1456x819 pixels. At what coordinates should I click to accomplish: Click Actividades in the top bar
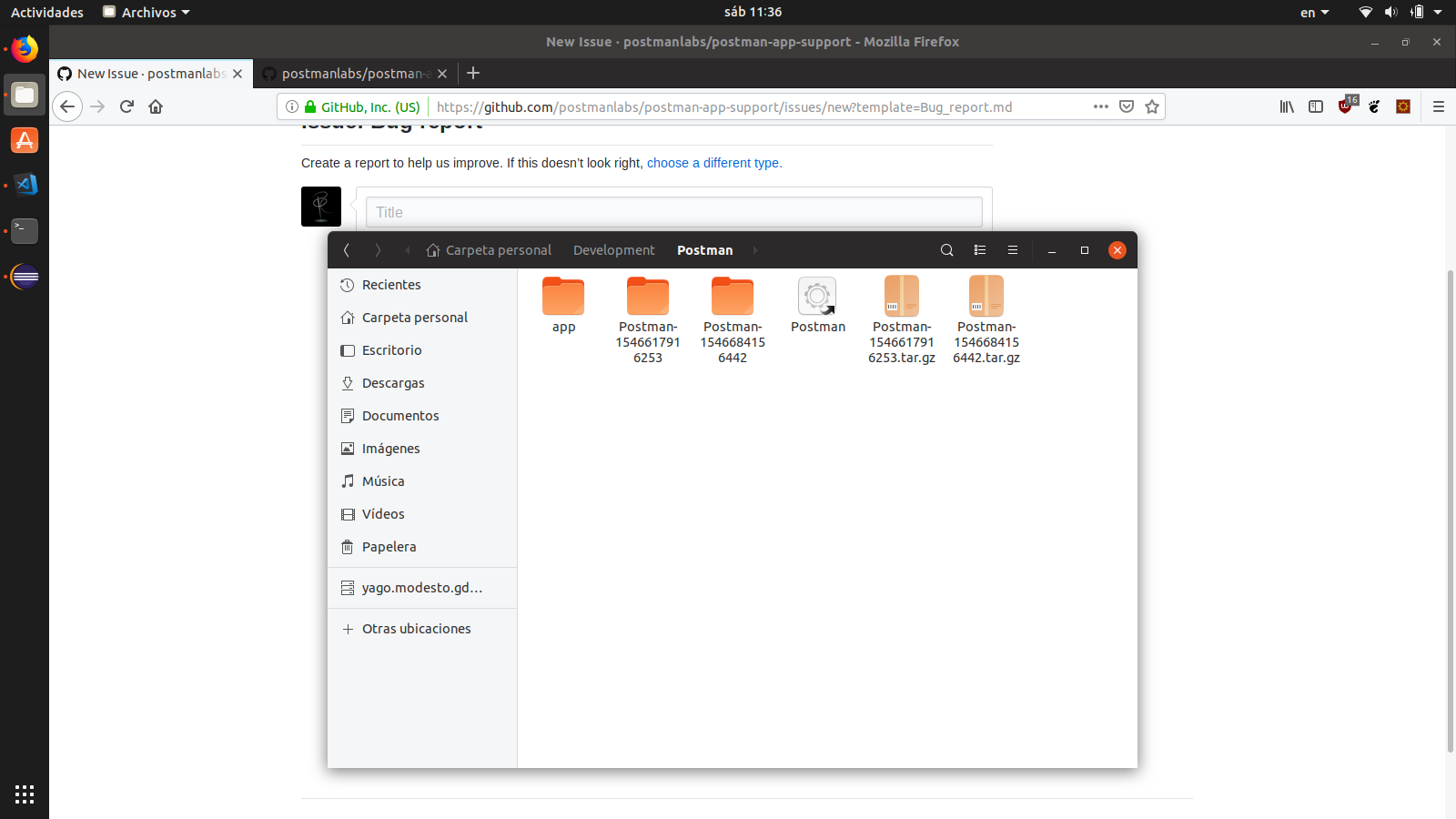point(46,12)
